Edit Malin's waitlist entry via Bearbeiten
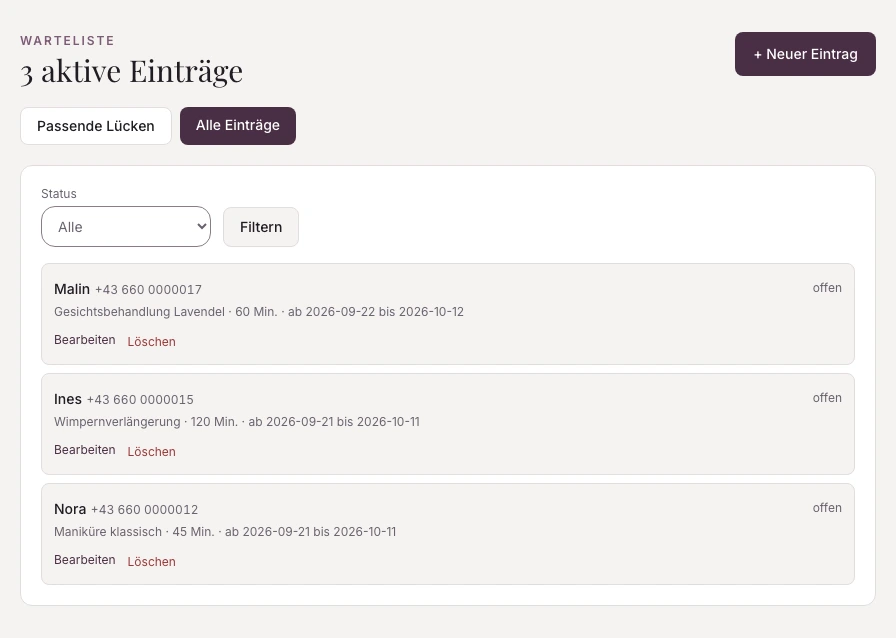The width and height of the screenshot is (896, 638). pyautogui.click(x=85, y=340)
